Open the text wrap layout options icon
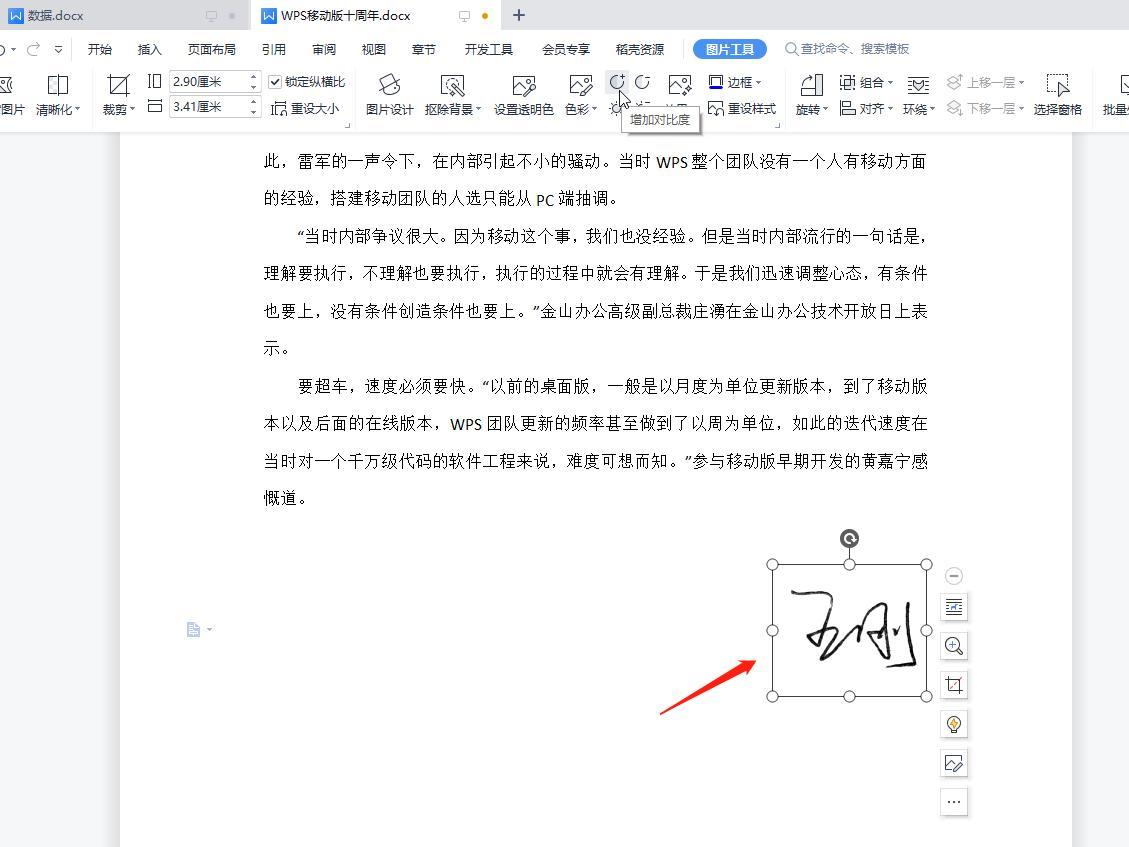Image resolution: width=1129 pixels, height=847 pixels. click(x=954, y=607)
